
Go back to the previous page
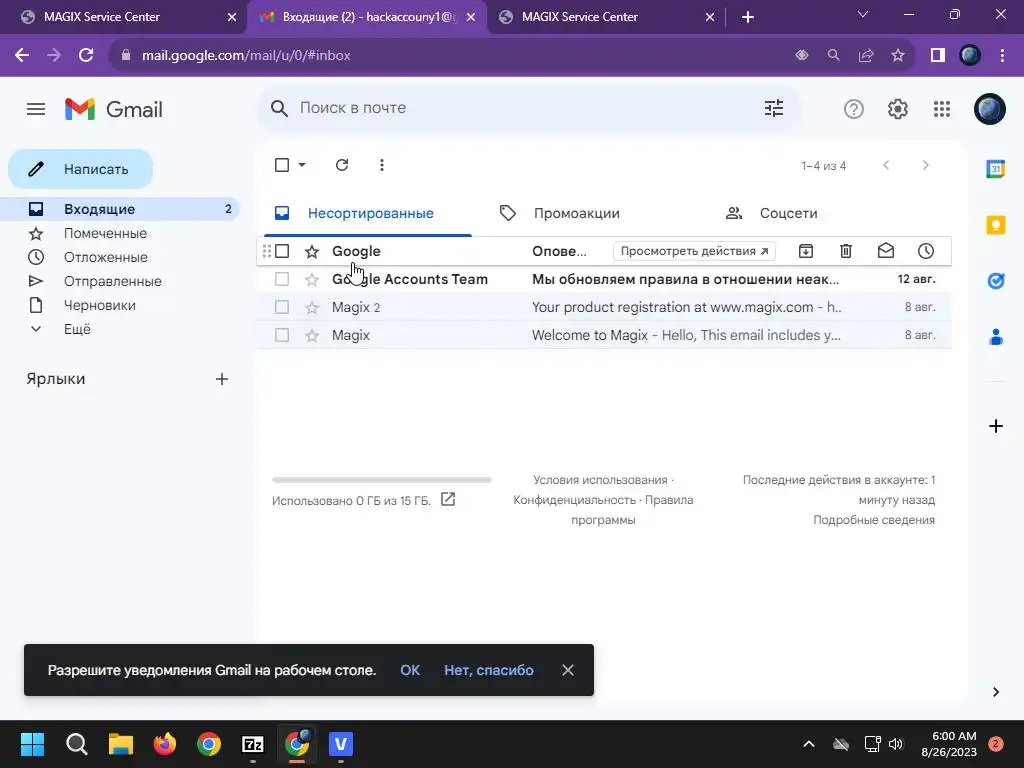coord(22,56)
